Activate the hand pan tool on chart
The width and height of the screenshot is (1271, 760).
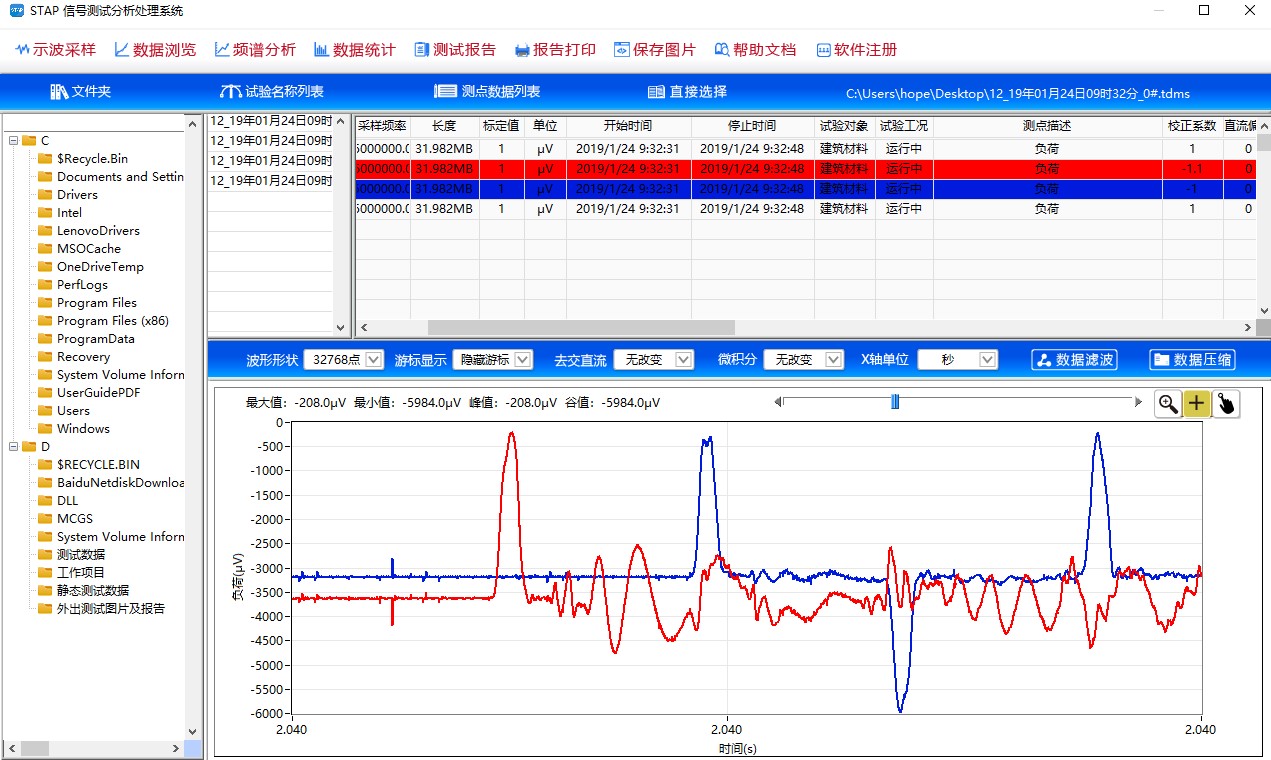tap(1226, 403)
